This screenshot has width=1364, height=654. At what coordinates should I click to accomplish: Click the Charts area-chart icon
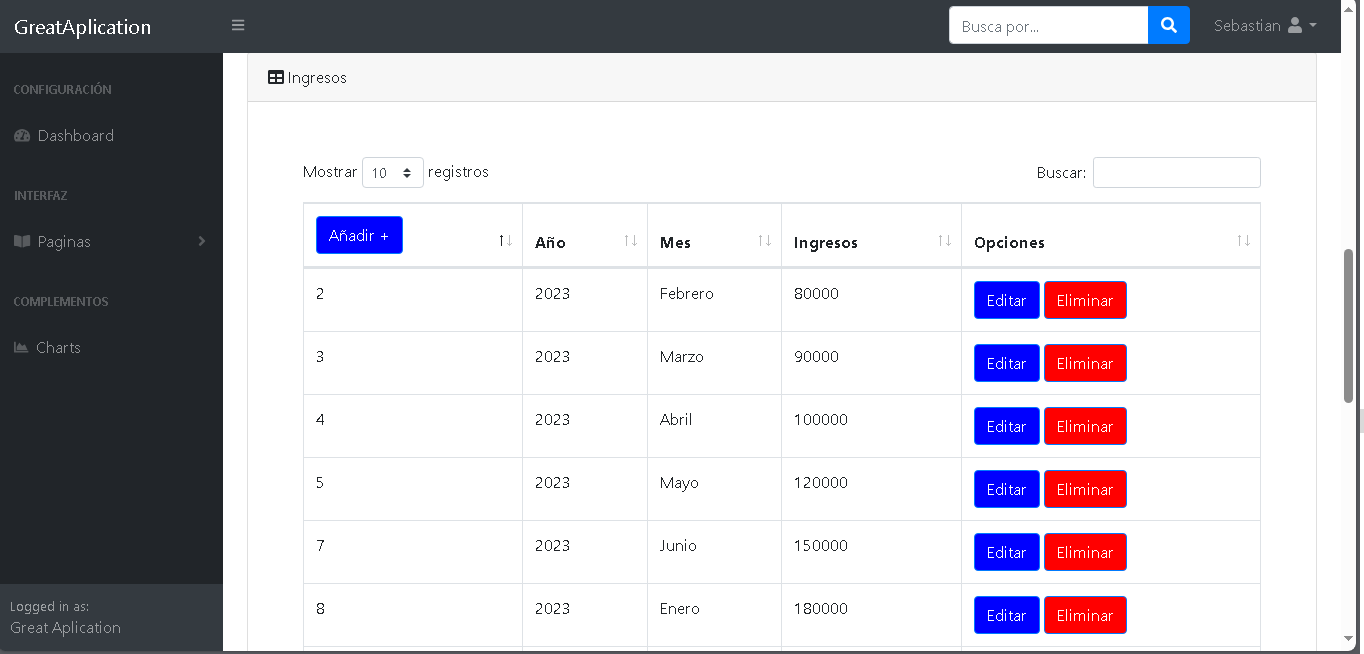(21, 348)
